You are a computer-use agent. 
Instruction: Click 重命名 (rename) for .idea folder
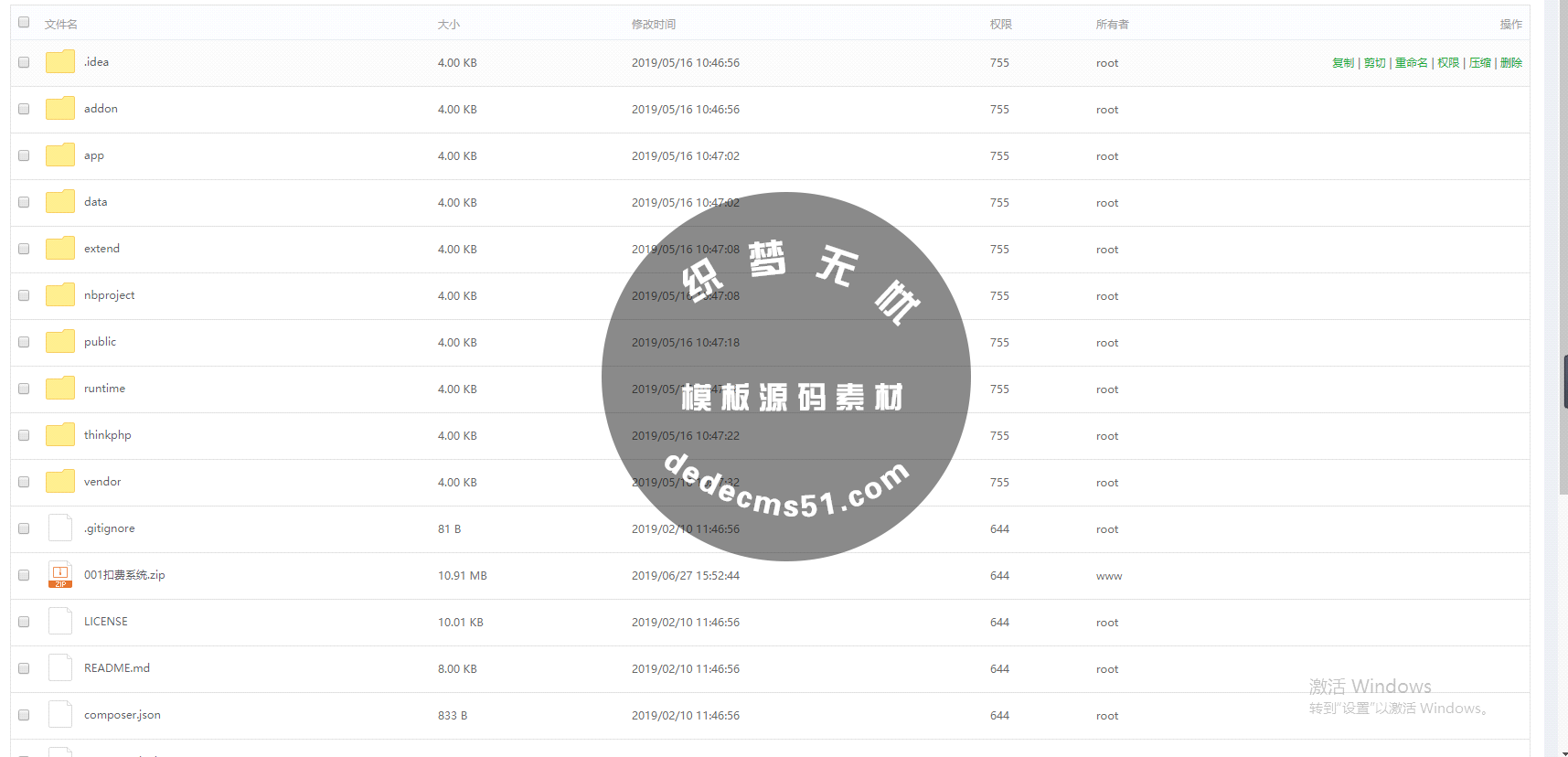pyautogui.click(x=1411, y=63)
